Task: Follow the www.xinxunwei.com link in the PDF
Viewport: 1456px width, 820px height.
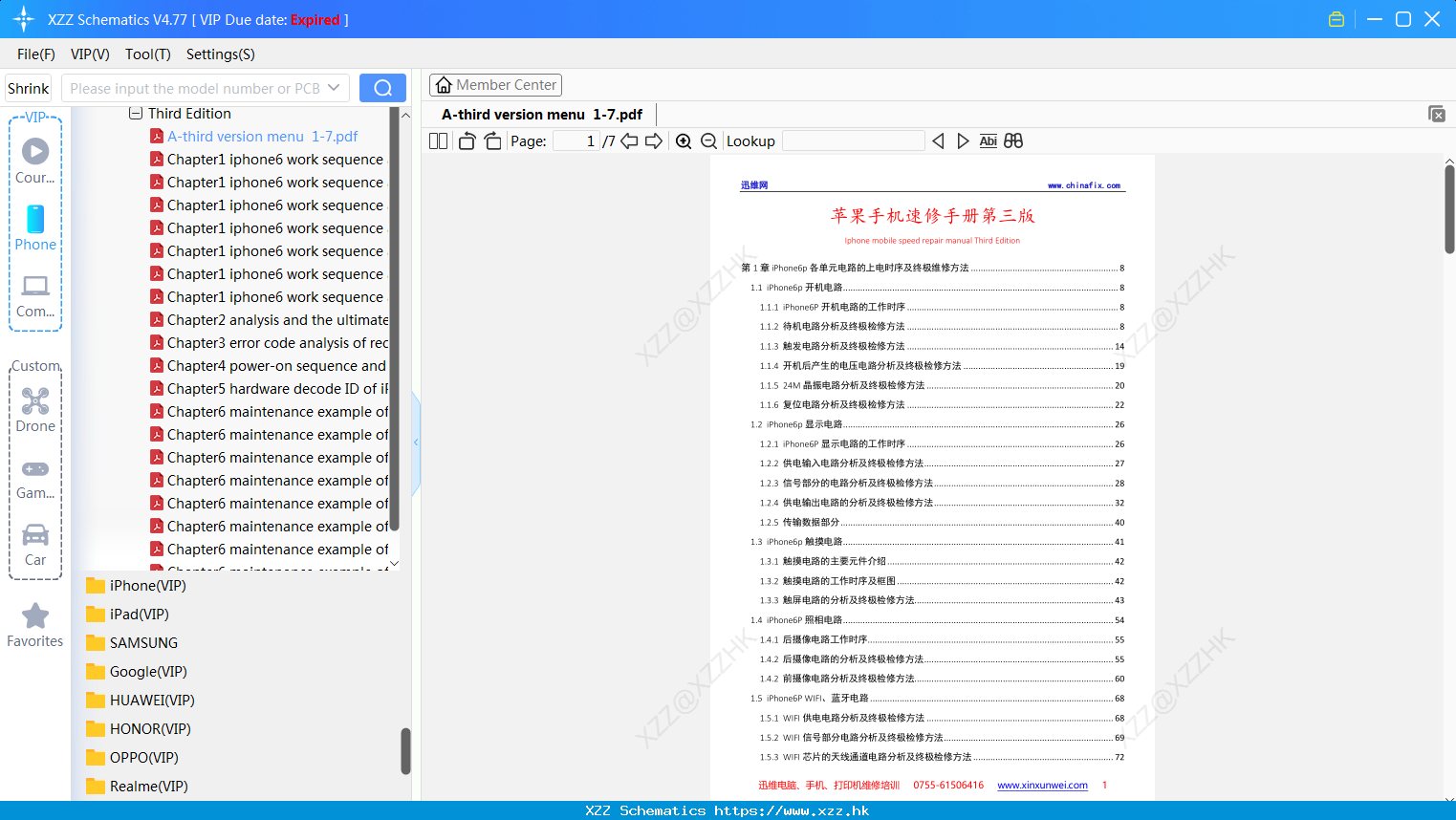Action: (1042, 786)
